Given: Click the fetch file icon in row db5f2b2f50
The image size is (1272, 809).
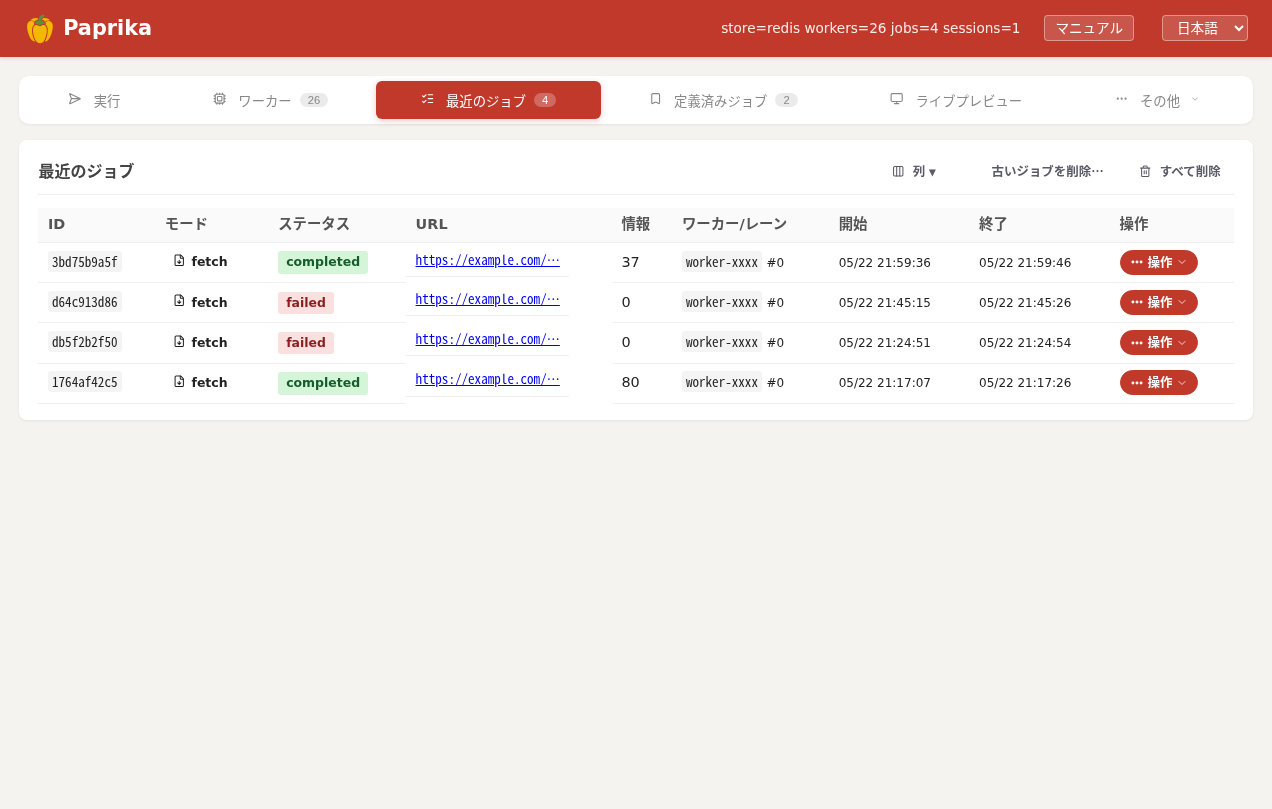Looking at the screenshot, I should 179,341.
